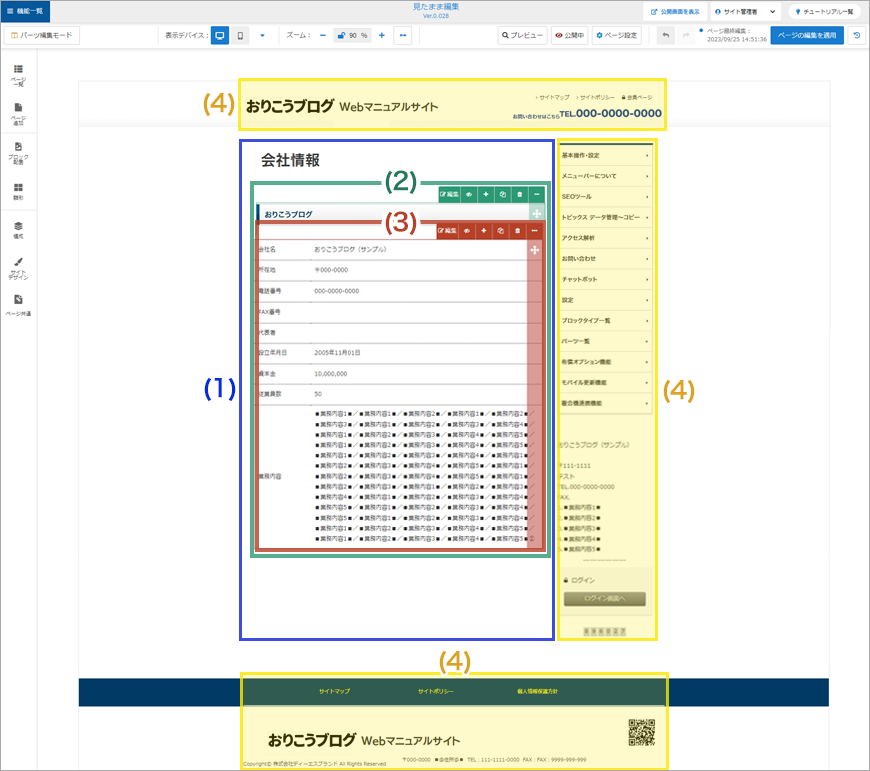
Task: Click the ページの編集を適用 button
Action: click(806, 35)
